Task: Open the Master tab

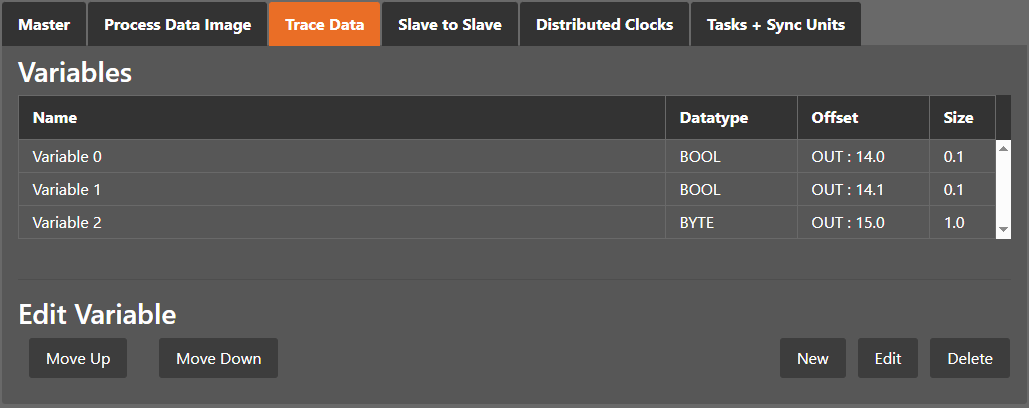Action: [x=43, y=25]
